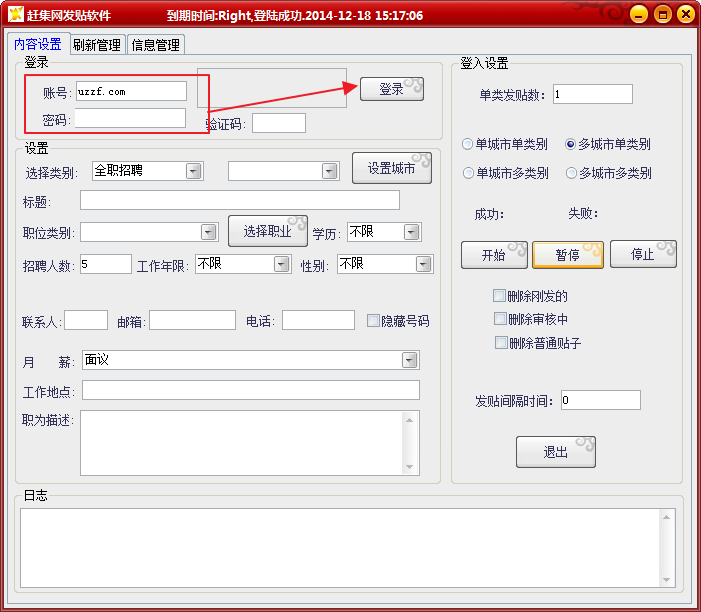Expand the 职位类别 dropdown
Image resolution: width=701 pixels, height=612 pixels.
click(208, 232)
